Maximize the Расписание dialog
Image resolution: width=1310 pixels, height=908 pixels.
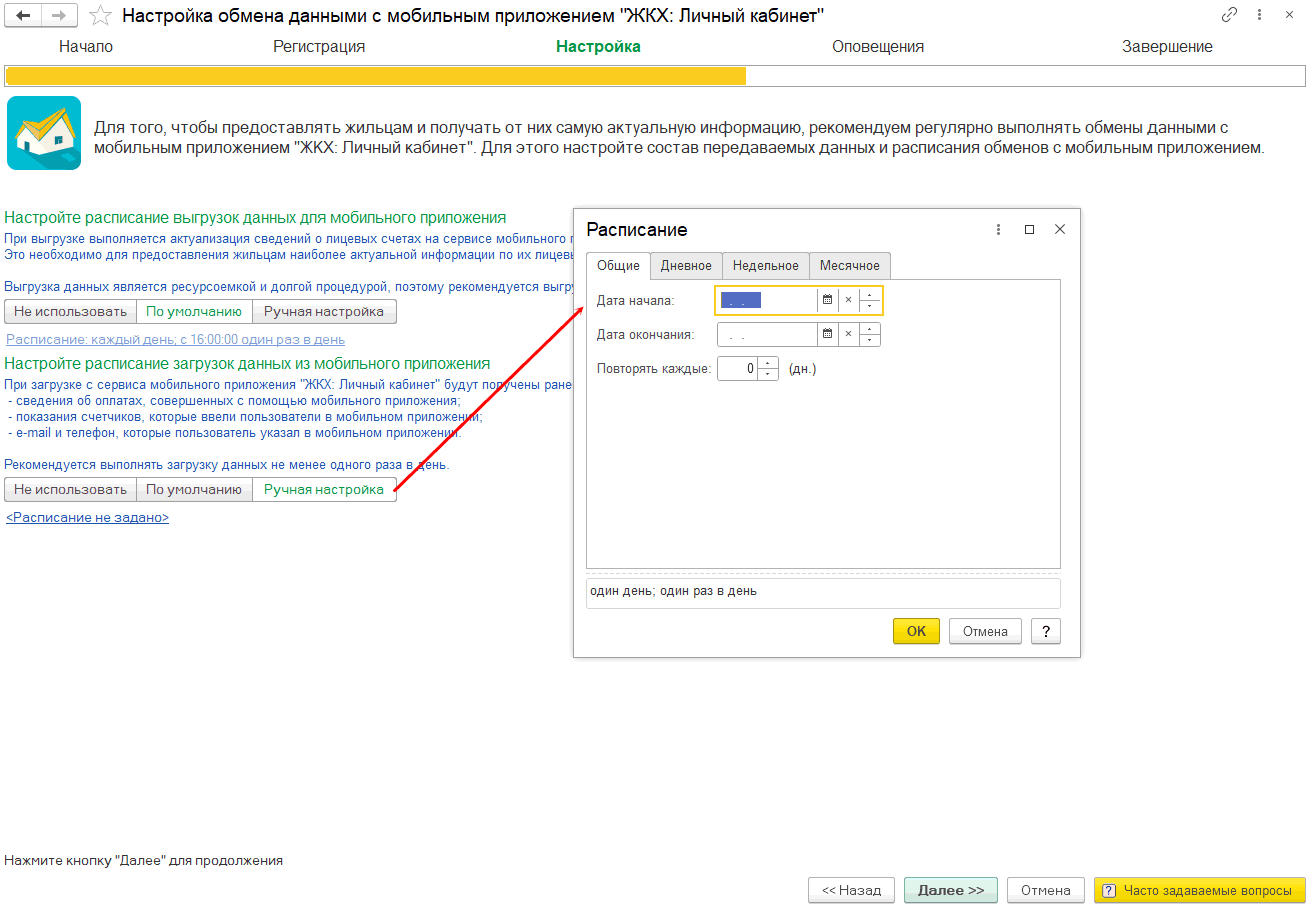(x=1029, y=229)
